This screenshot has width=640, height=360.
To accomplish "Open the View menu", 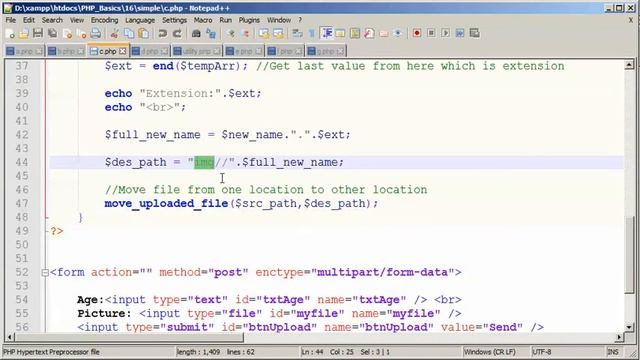I will [x=77, y=20].
